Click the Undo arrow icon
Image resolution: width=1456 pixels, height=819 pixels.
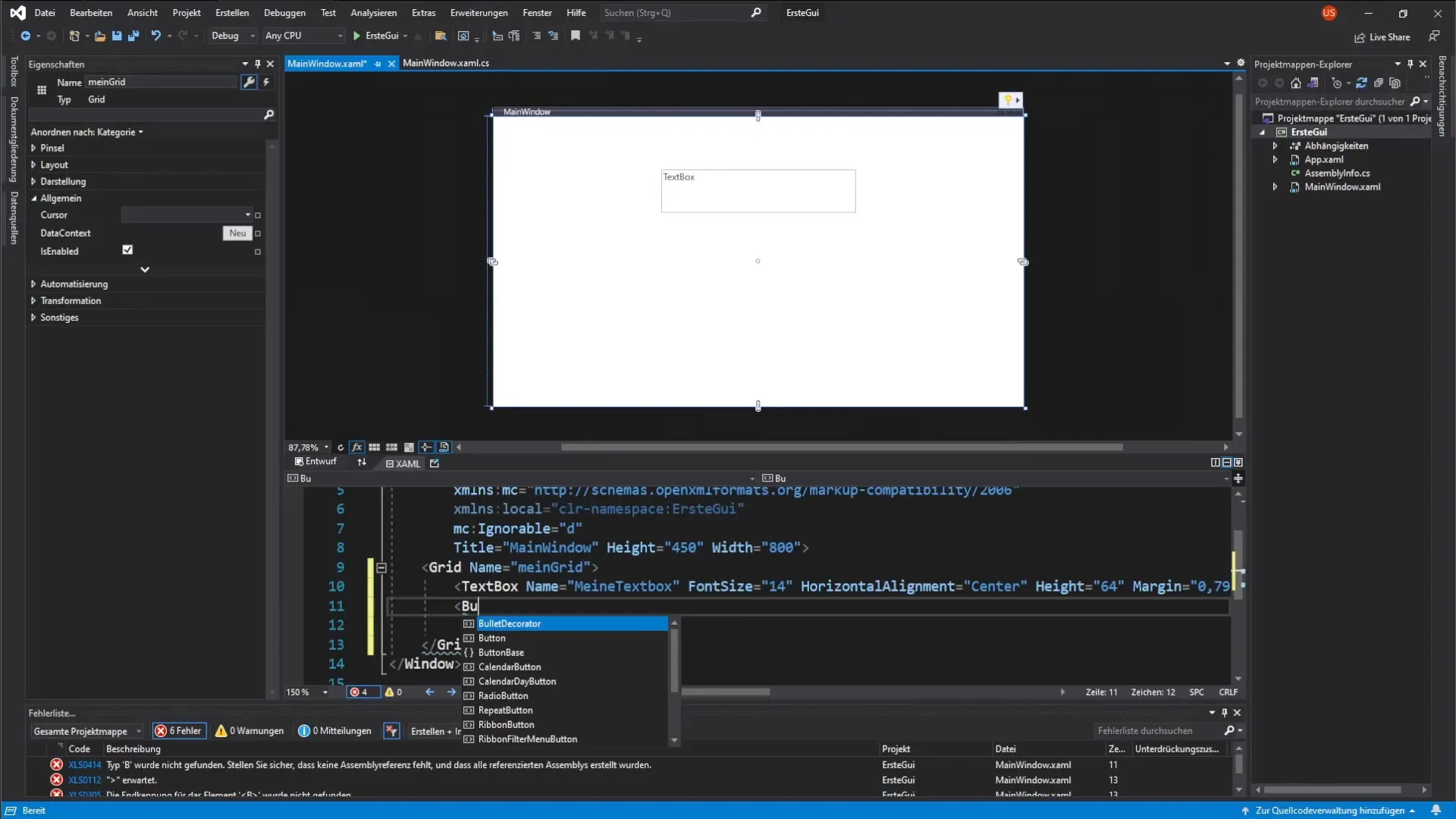tap(155, 36)
